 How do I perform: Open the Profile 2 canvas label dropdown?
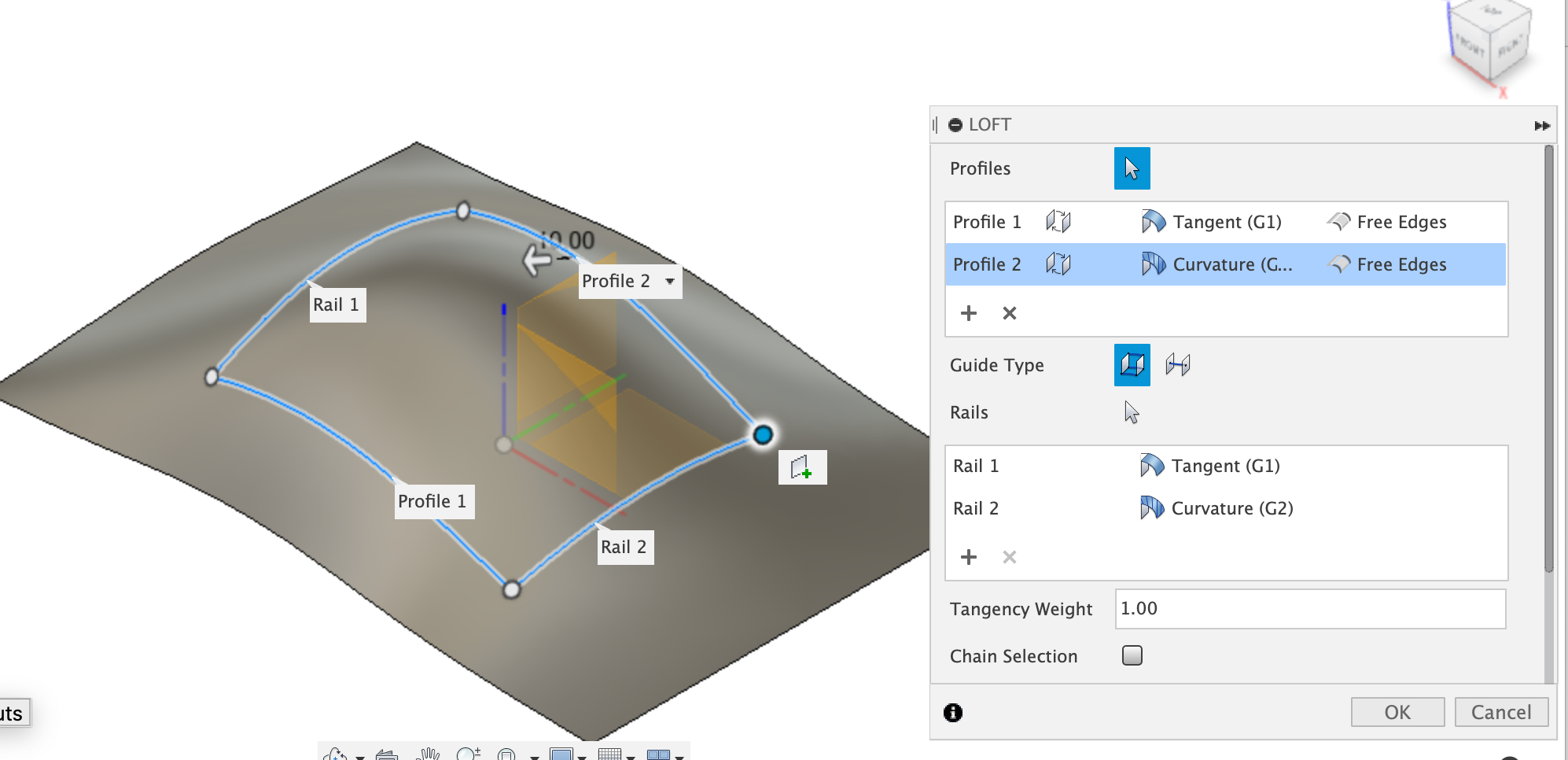pos(670,281)
